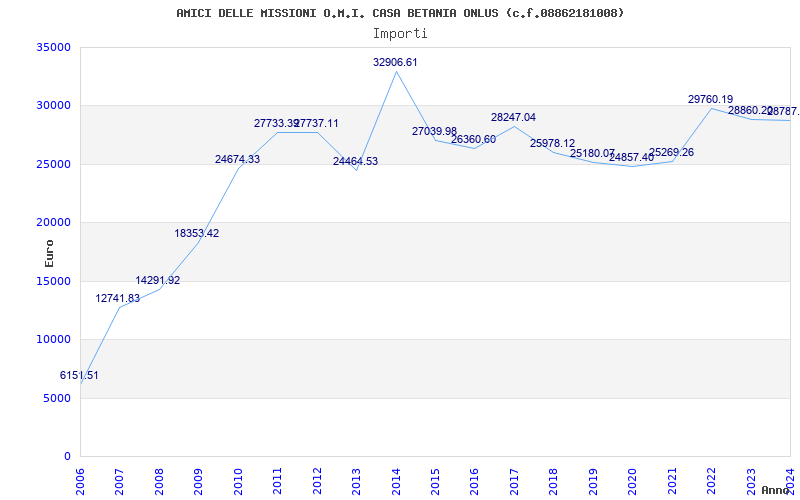Image resolution: width=800 pixels, height=500 pixels.
Task: Select the data label 28247.04
Action: (x=514, y=117)
